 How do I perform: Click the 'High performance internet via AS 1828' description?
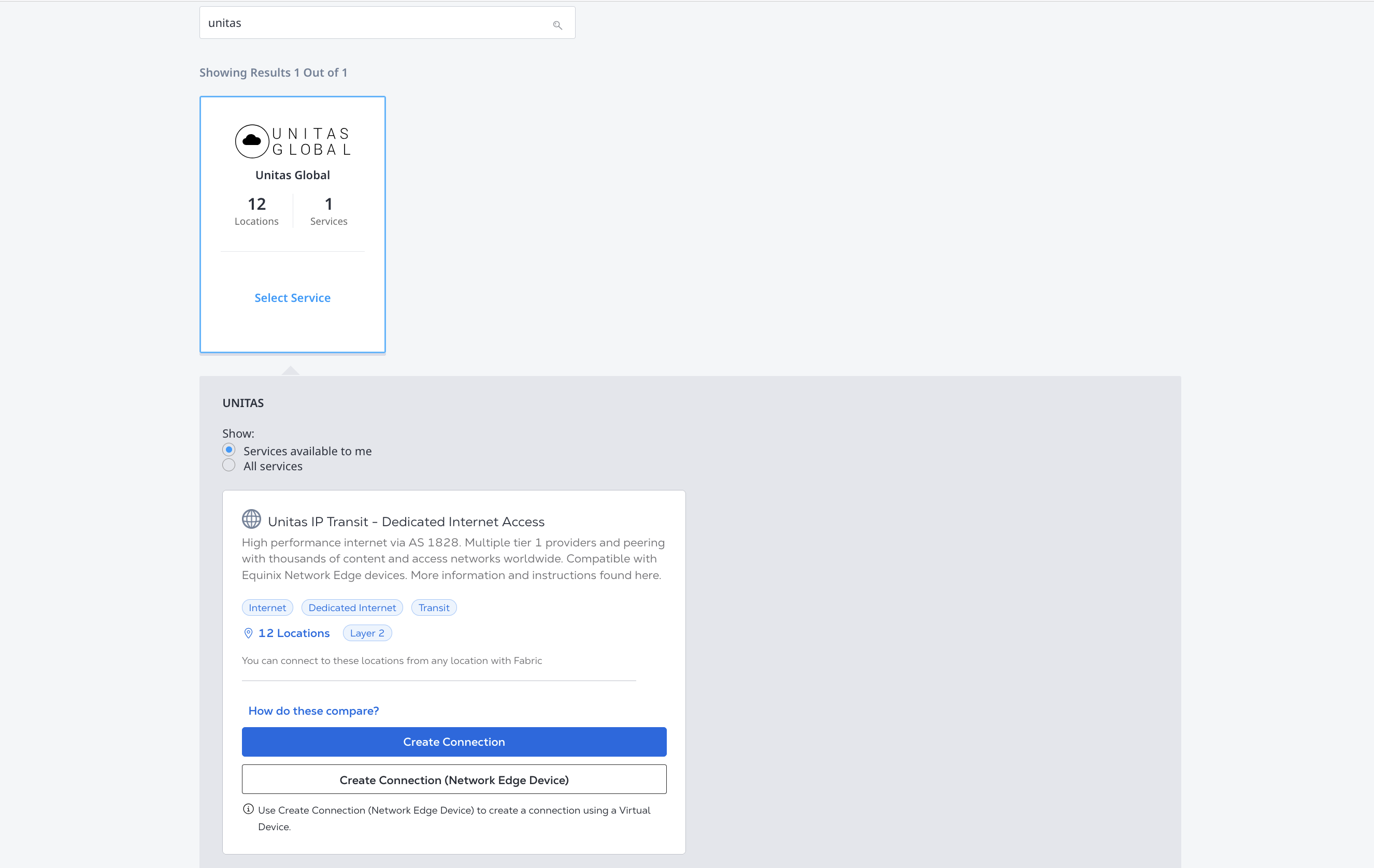454,559
